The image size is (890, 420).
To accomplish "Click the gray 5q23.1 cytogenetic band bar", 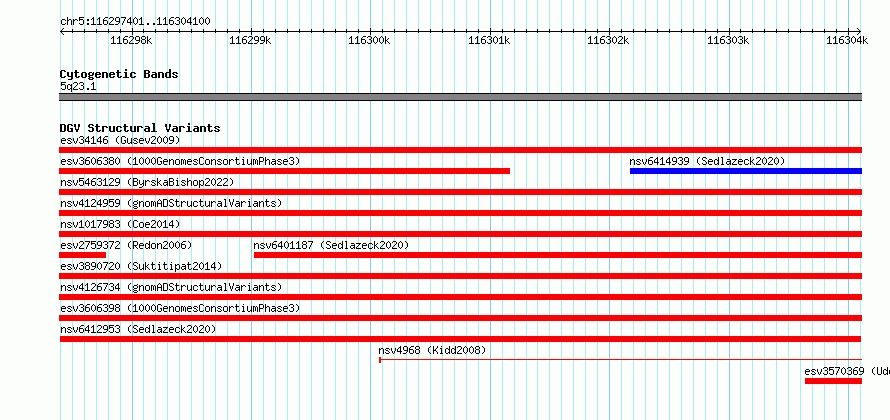I will click(461, 97).
